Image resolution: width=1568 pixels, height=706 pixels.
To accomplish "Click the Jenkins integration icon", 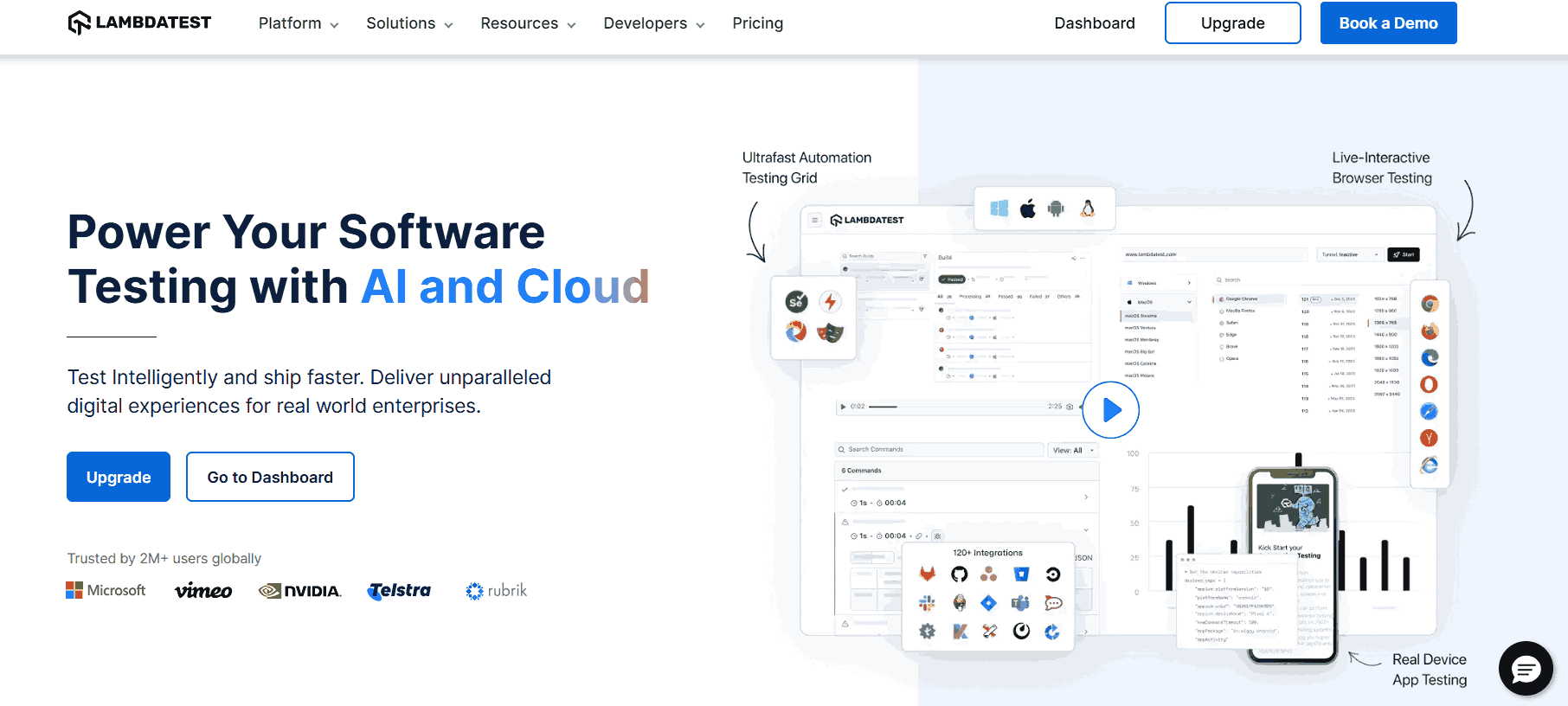I will click(x=959, y=603).
